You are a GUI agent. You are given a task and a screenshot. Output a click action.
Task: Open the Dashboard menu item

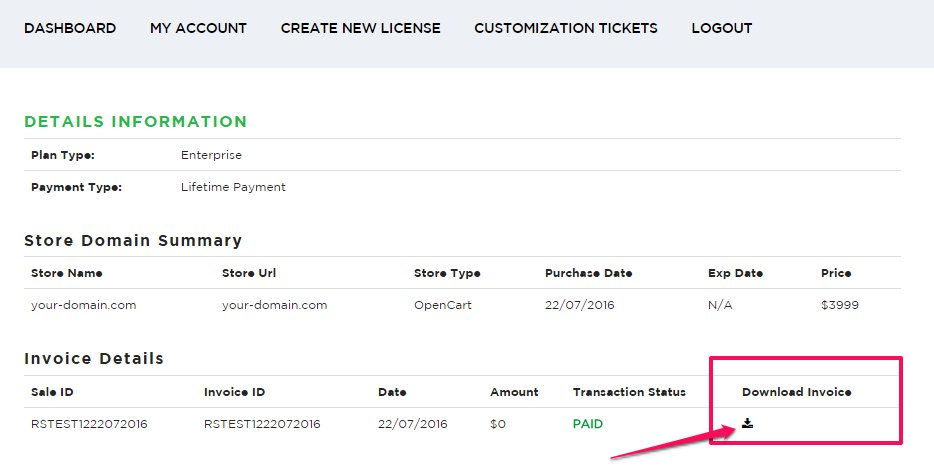70,28
